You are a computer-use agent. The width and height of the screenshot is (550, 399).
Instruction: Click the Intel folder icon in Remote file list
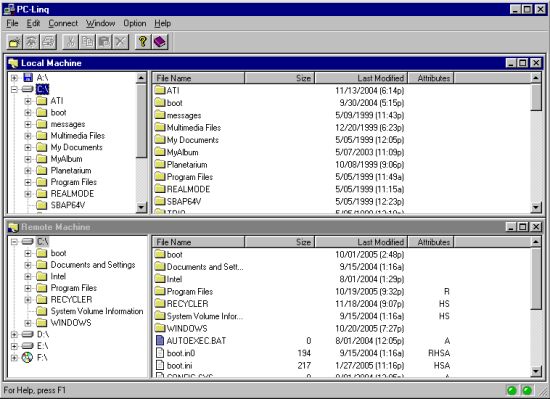point(160,279)
